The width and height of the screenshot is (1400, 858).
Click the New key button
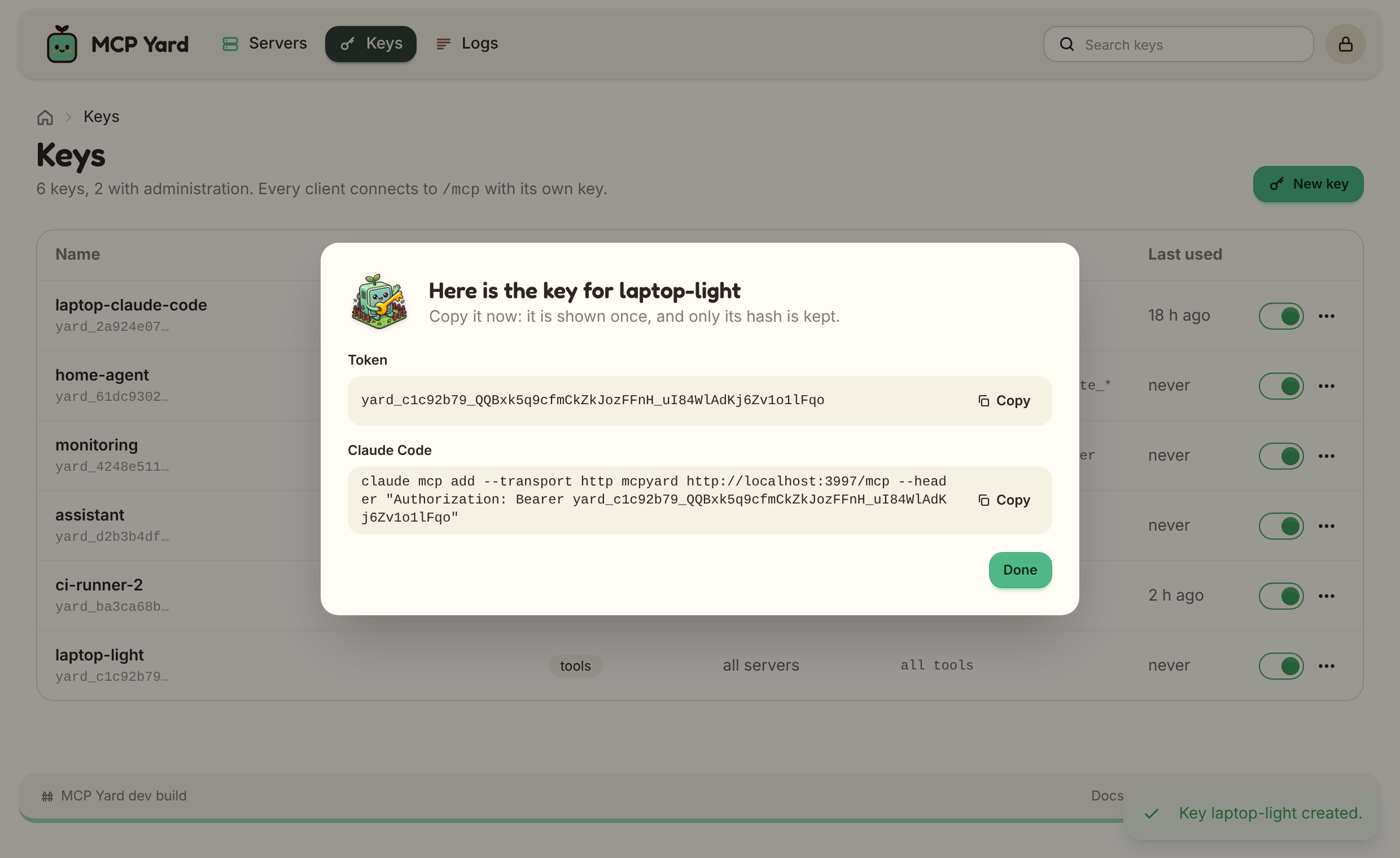click(1308, 184)
